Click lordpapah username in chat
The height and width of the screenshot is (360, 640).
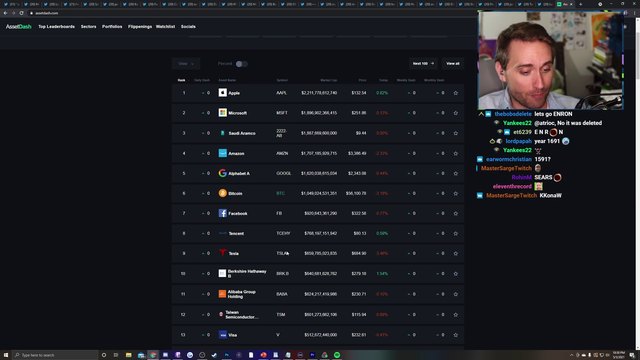coord(518,141)
